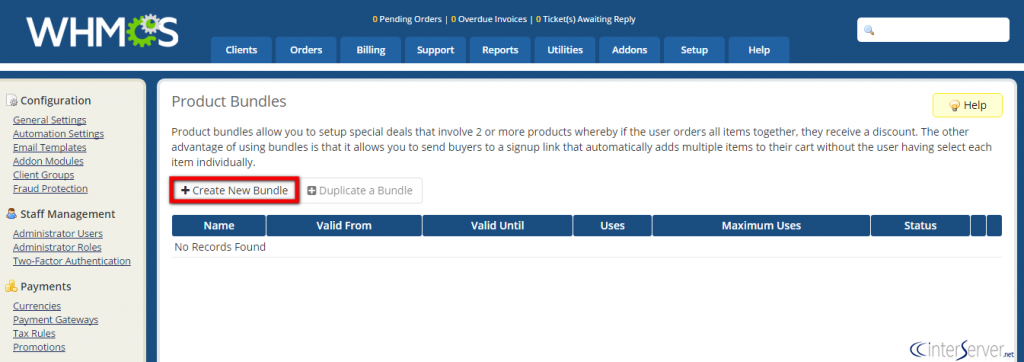Viewport: 1024px width, 362px height.
Task: Click the Staff Management sidebar heading
Action: (68, 214)
